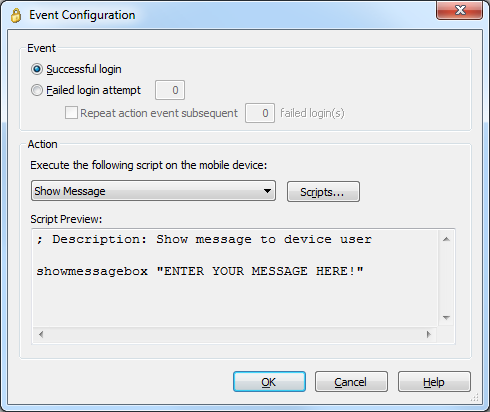Image resolution: width=490 pixels, height=412 pixels.
Task: Click the horizontal scroll right arrow
Action: point(429,334)
